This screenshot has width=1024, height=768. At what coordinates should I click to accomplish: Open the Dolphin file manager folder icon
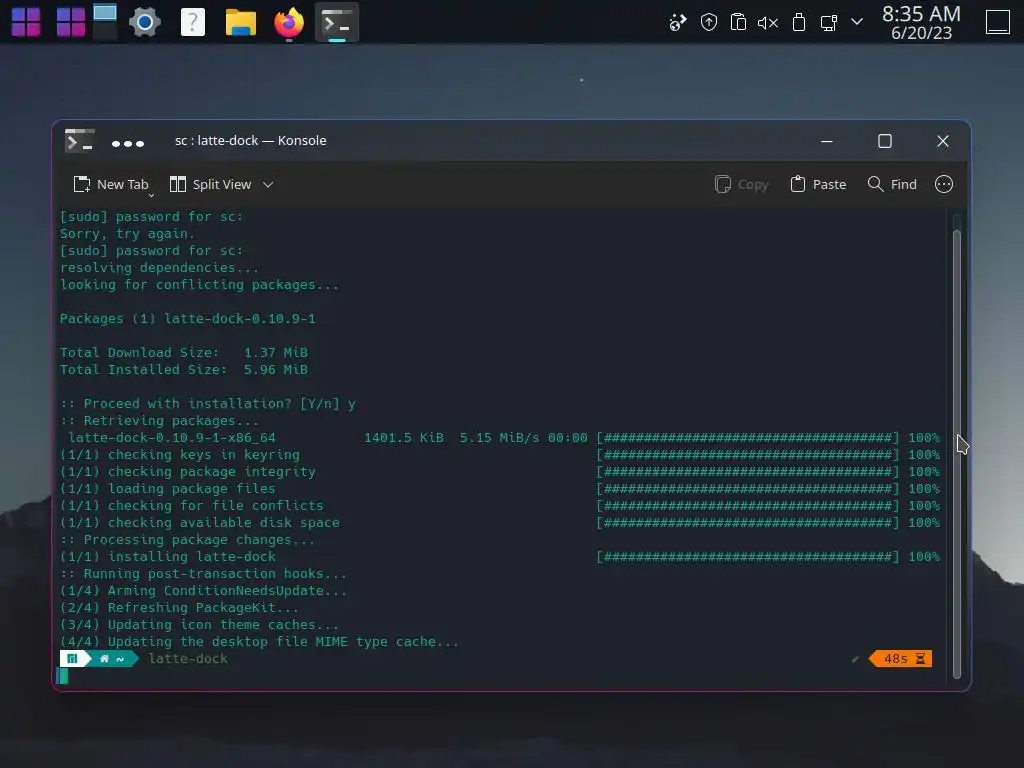(240, 22)
